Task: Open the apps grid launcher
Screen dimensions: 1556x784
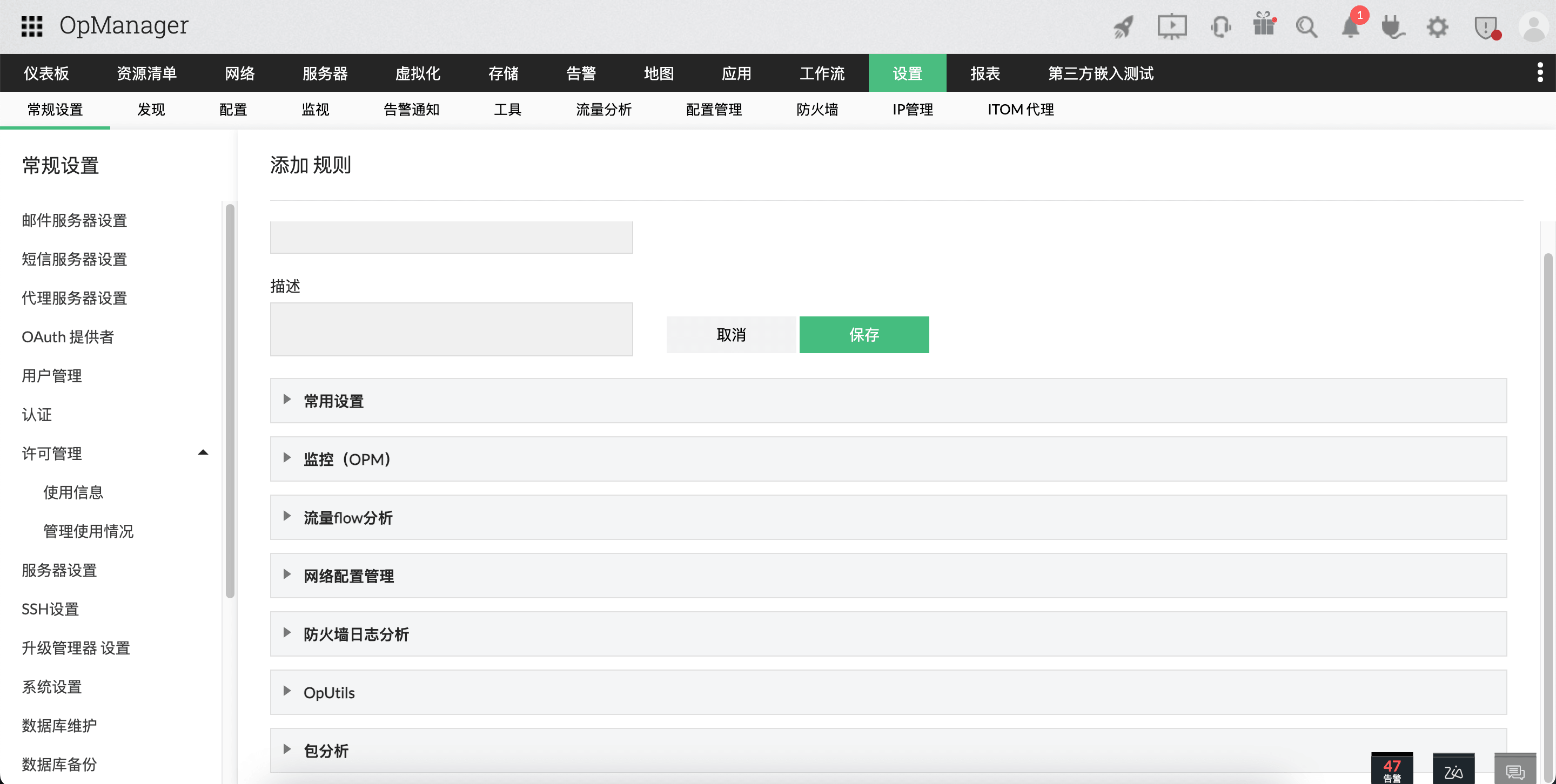Action: pos(32,25)
